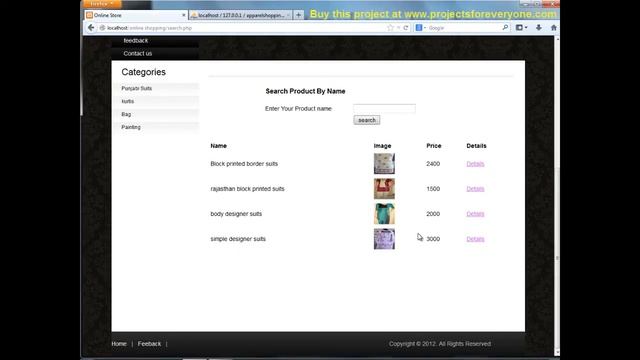Click the 'rajasthan block printed suits' name text
This screenshot has width=640, height=360.
(x=247, y=189)
